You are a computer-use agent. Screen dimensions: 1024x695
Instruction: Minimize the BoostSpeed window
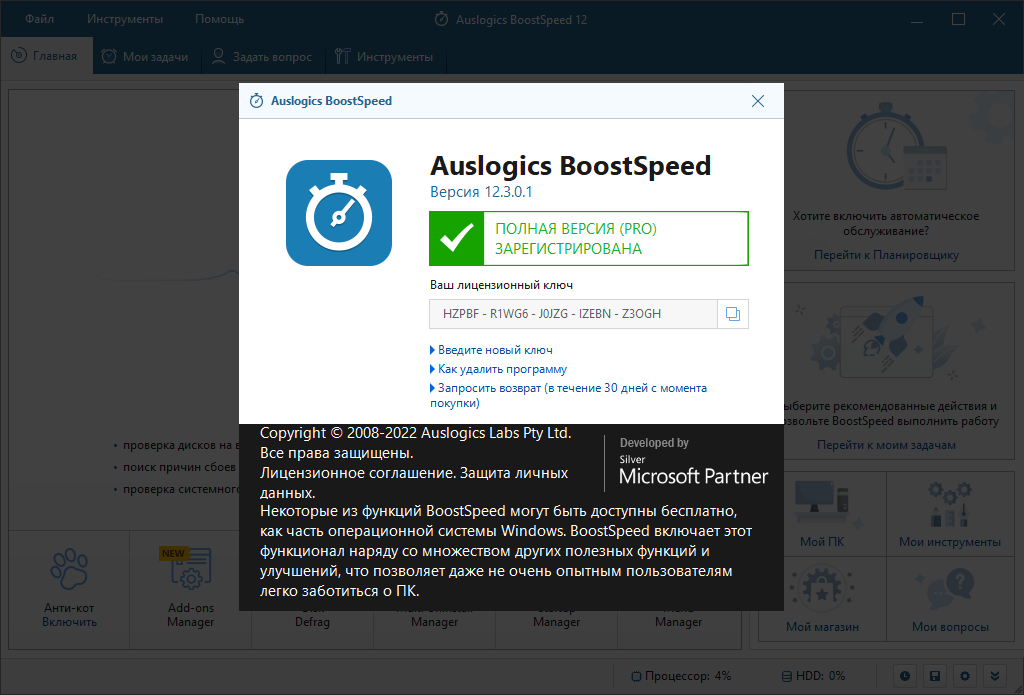(916, 20)
